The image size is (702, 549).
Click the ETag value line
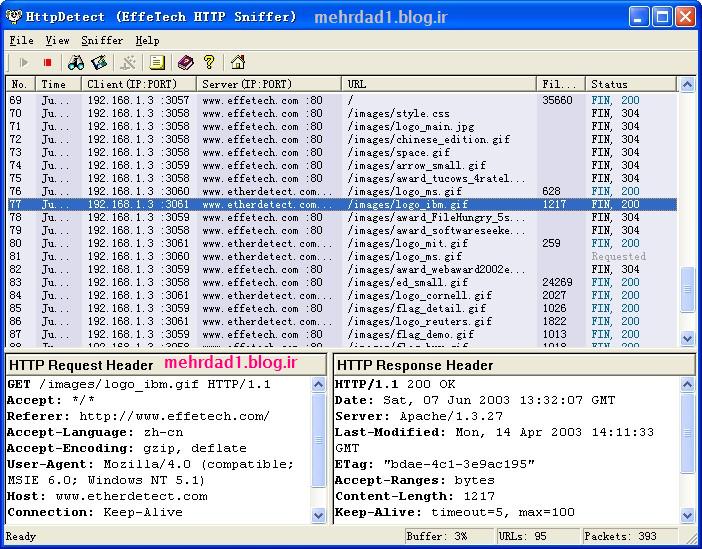(435, 464)
